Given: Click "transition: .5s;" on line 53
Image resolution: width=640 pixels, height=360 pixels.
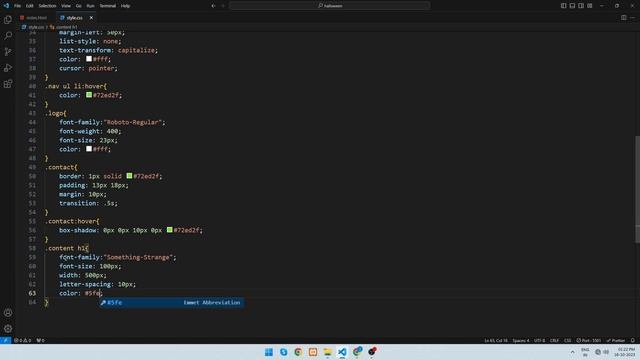Looking at the screenshot, I should pos(88,203).
